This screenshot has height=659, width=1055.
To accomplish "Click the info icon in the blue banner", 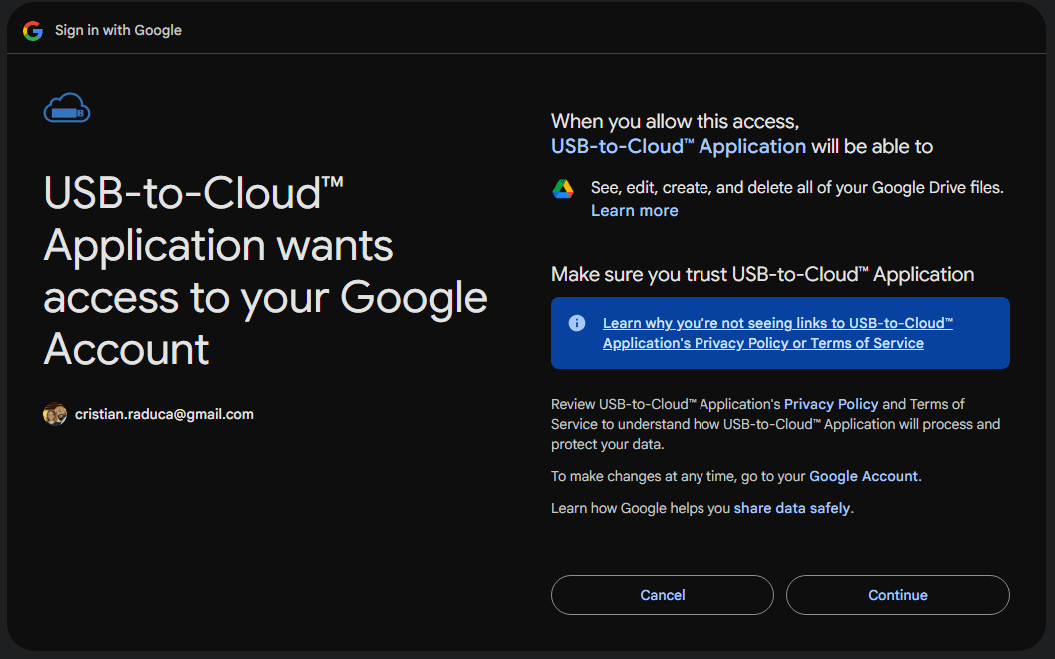I will [x=577, y=323].
